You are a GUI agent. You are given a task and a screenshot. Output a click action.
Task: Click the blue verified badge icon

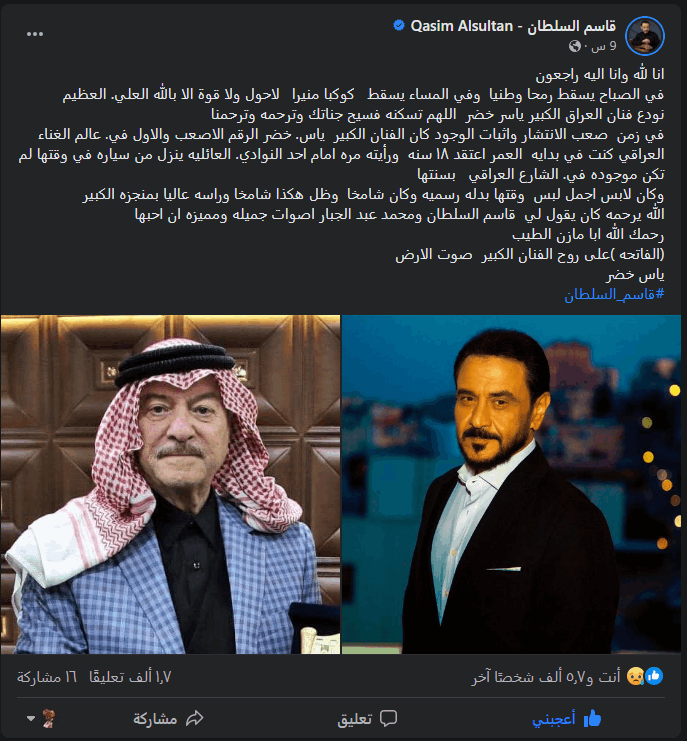(x=399, y=26)
